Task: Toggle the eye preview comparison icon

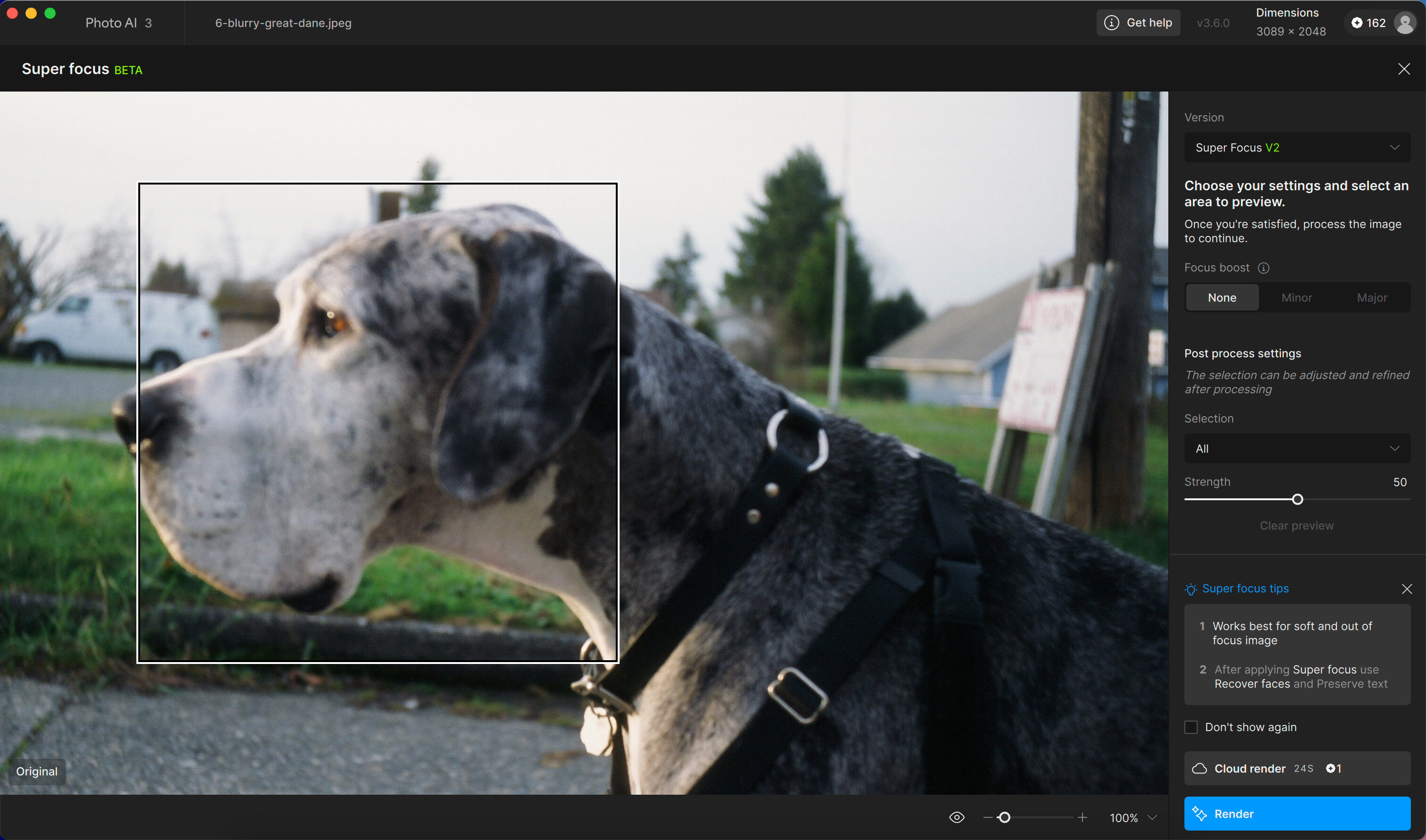Action: point(957,817)
